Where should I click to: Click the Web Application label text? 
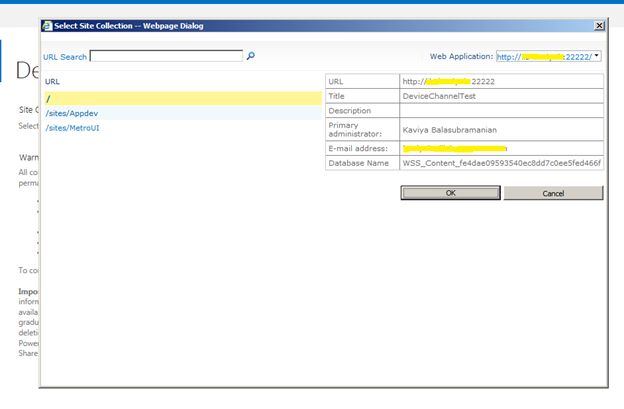coord(461,56)
